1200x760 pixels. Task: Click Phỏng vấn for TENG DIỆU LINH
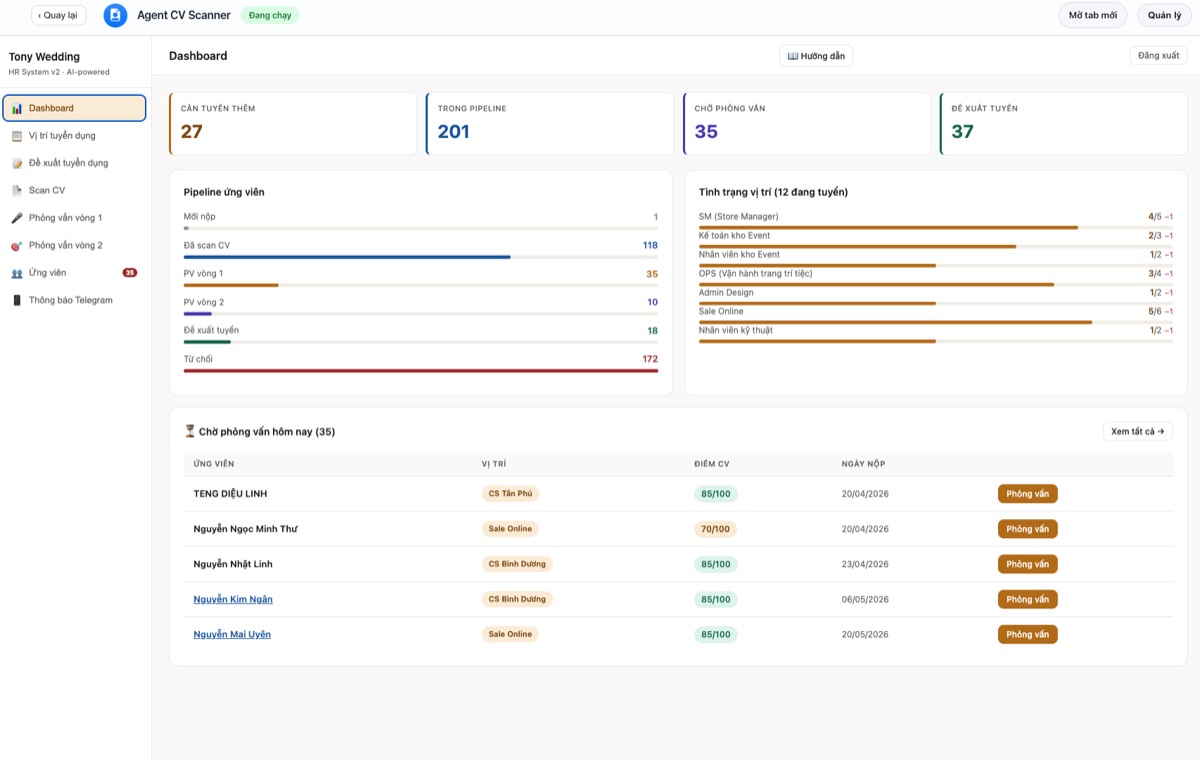[x=1027, y=494]
